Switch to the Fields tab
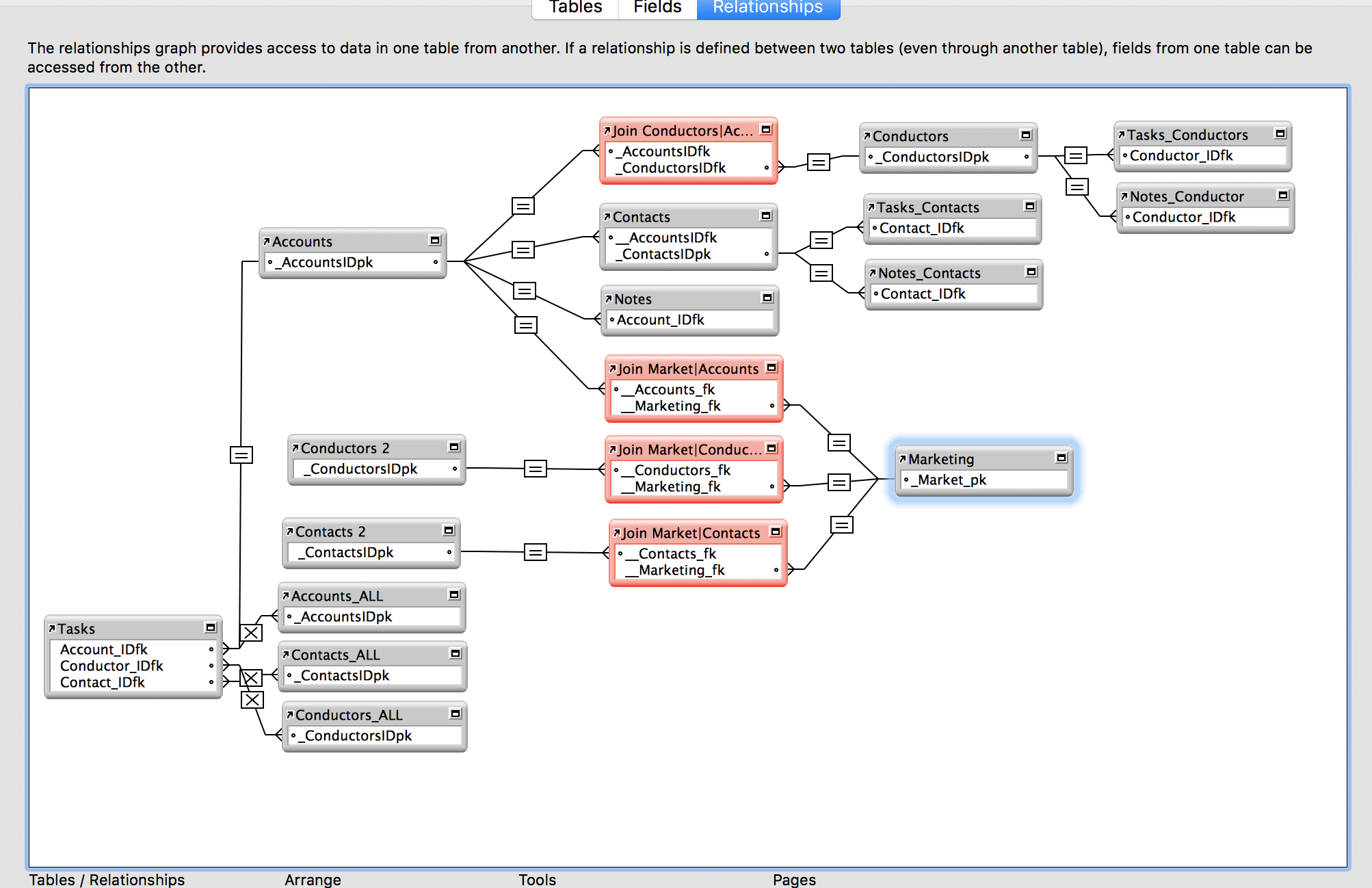 coord(657,8)
